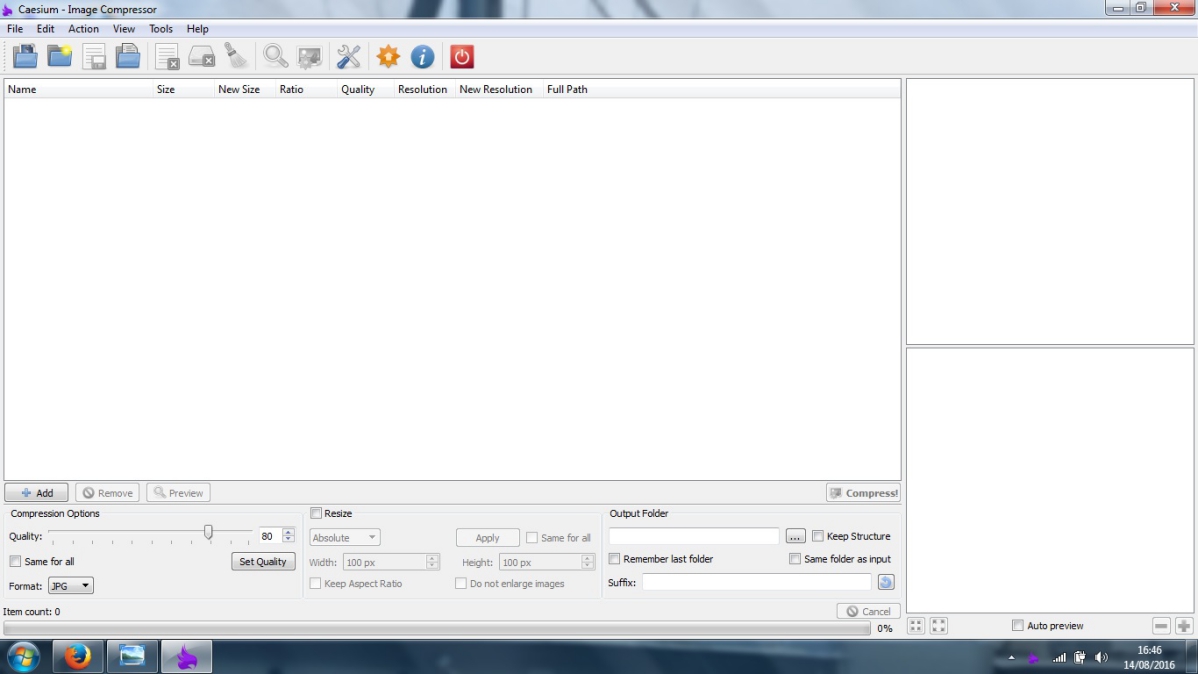Open the Format JPG dropdown
The height and width of the screenshot is (674, 1198).
click(70, 585)
